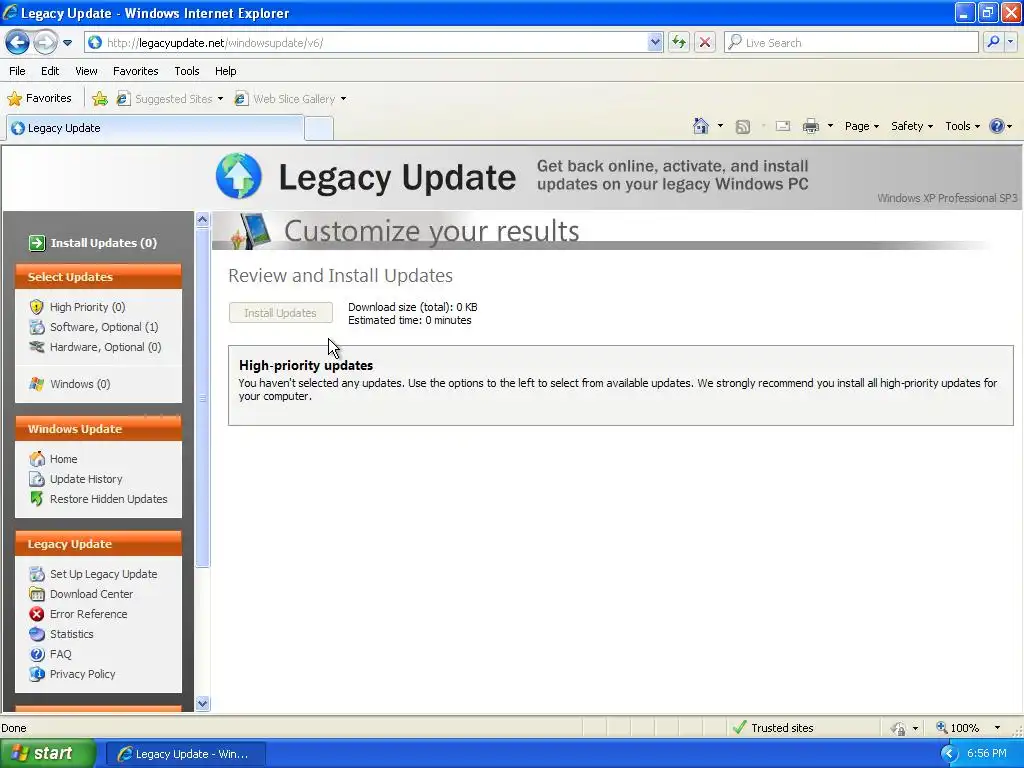Go to Windows Update Home link
Viewport: 1024px width, 768px height.
(x=63, y=459)
